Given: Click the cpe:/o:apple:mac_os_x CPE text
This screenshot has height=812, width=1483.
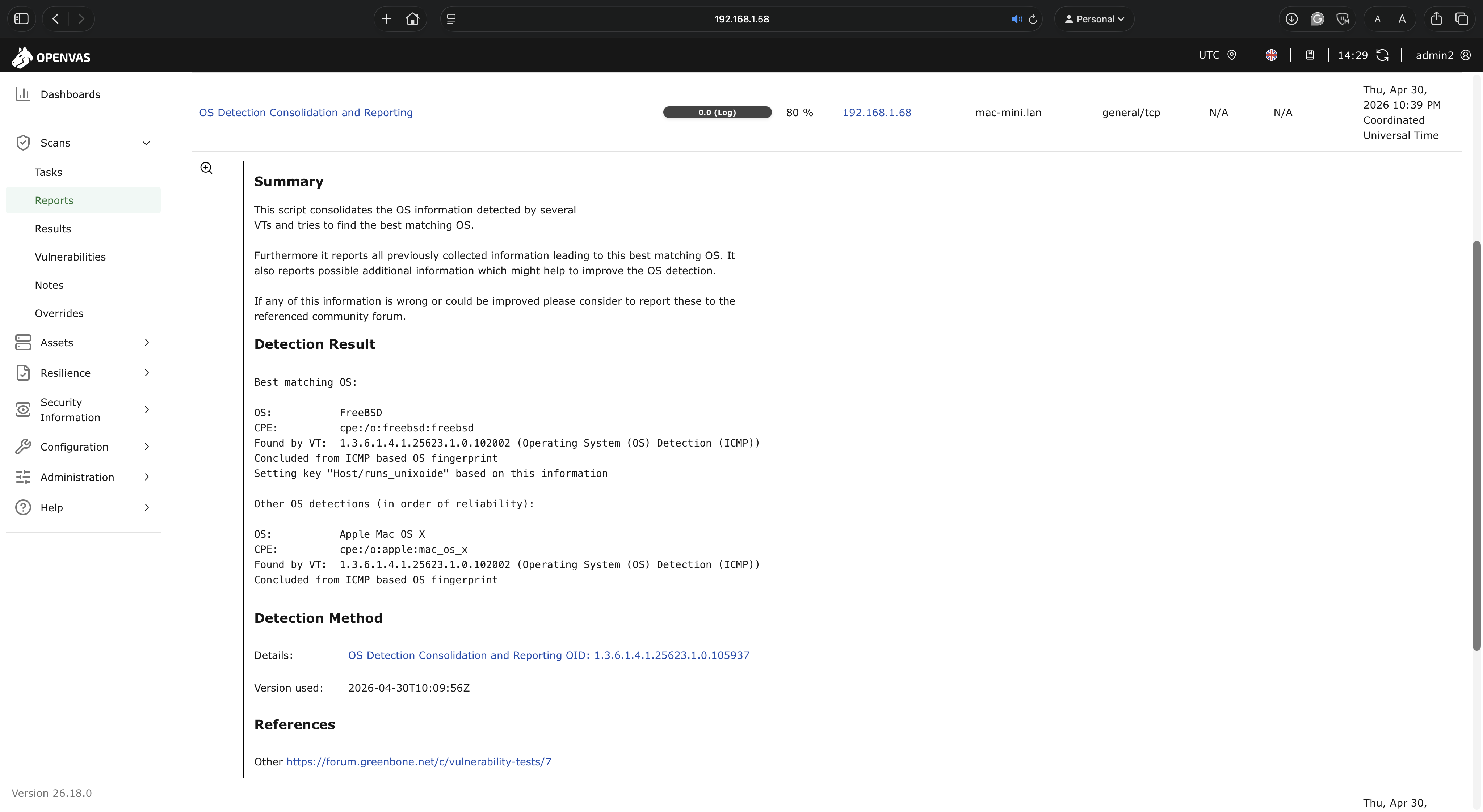Looking at the screenshot, I should point(404,550).
